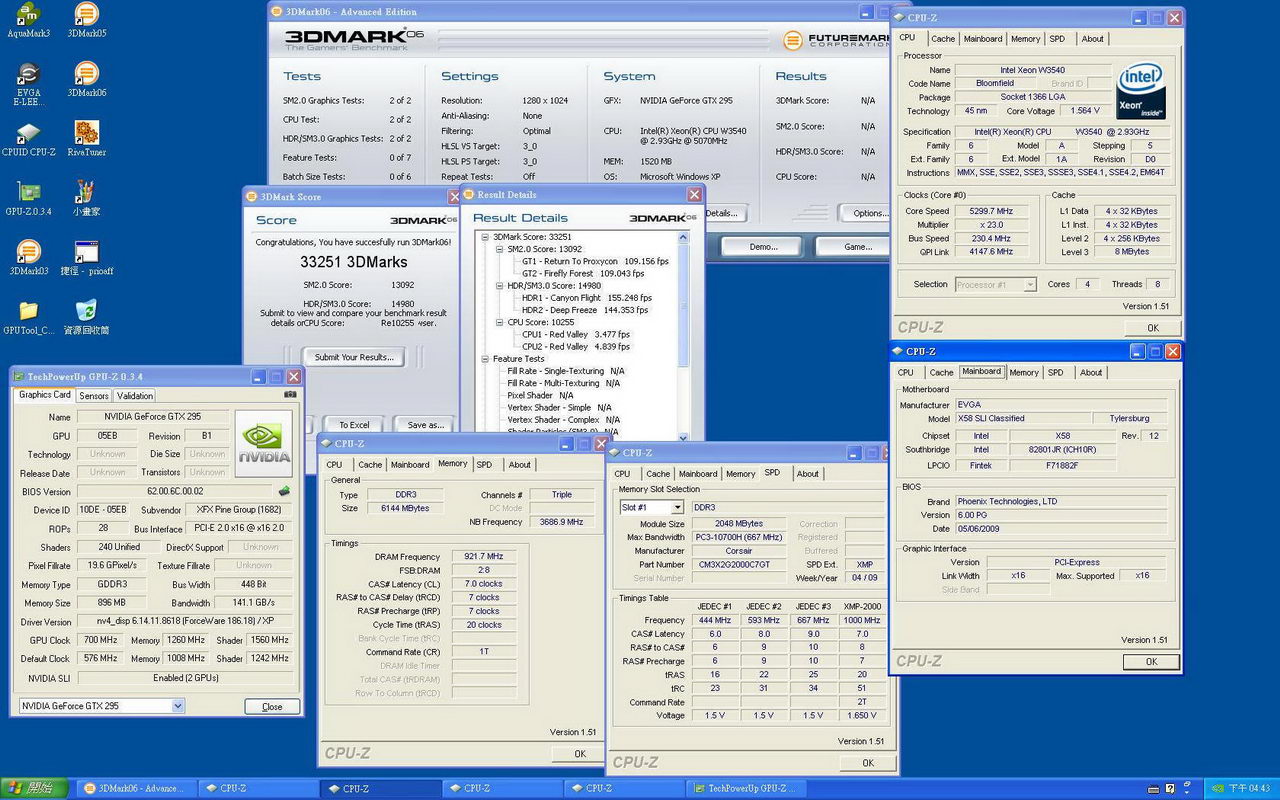Click the Submit Your Results button
The height and width of the screenshot is (800, 1280).
click(354, 357)
